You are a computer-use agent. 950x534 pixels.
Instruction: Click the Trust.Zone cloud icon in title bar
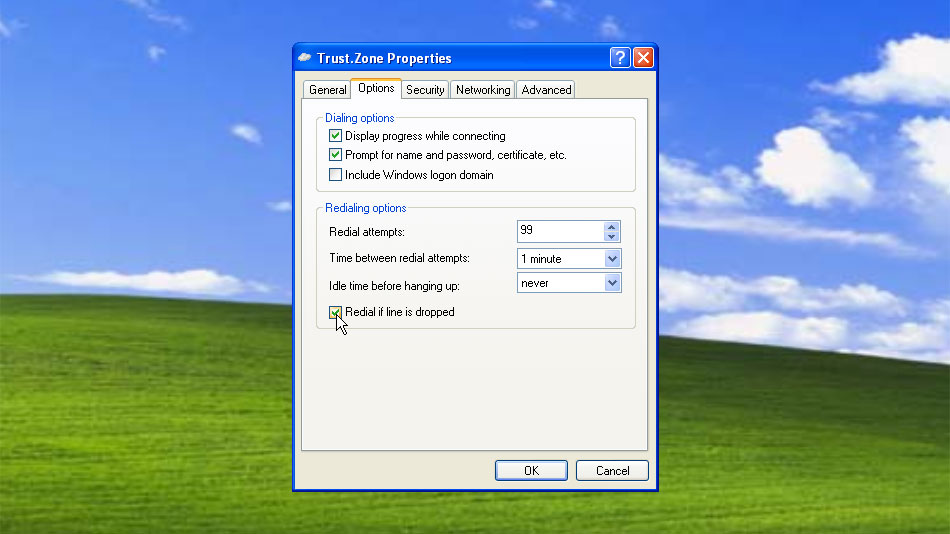(305, 58)
